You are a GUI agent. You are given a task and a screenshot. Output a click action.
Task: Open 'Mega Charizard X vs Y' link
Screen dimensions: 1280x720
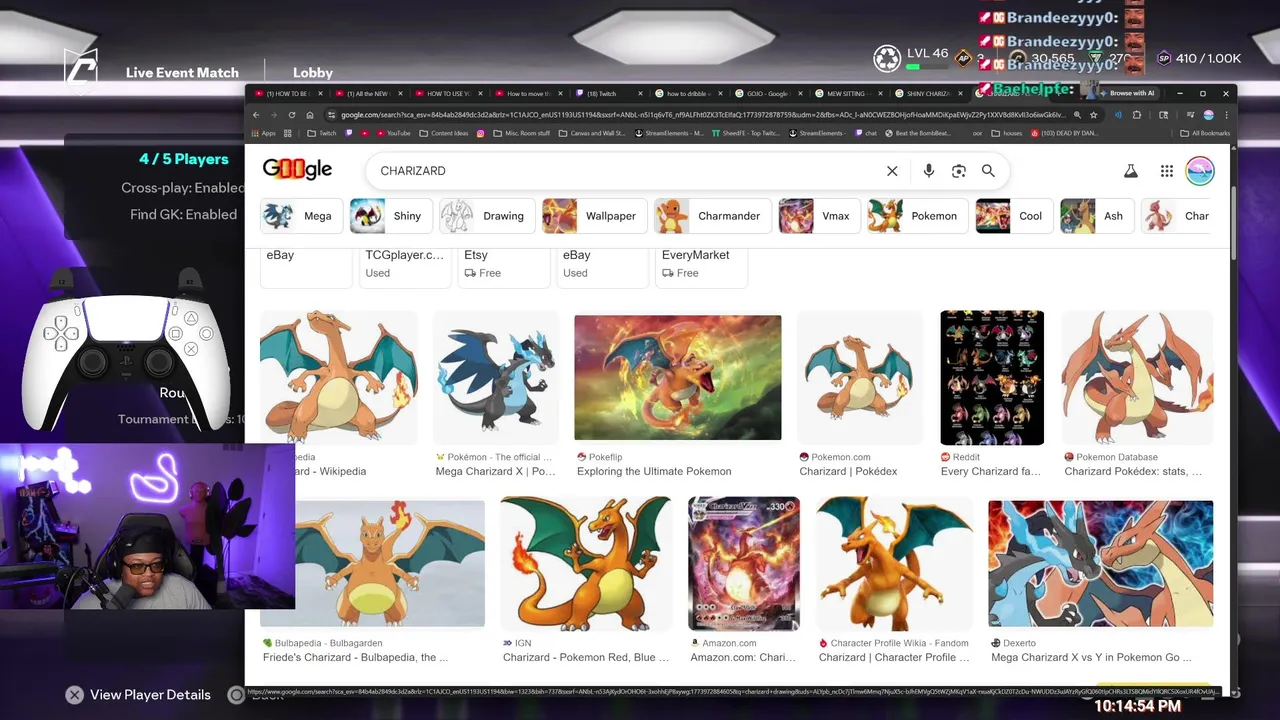point(1091,657)
